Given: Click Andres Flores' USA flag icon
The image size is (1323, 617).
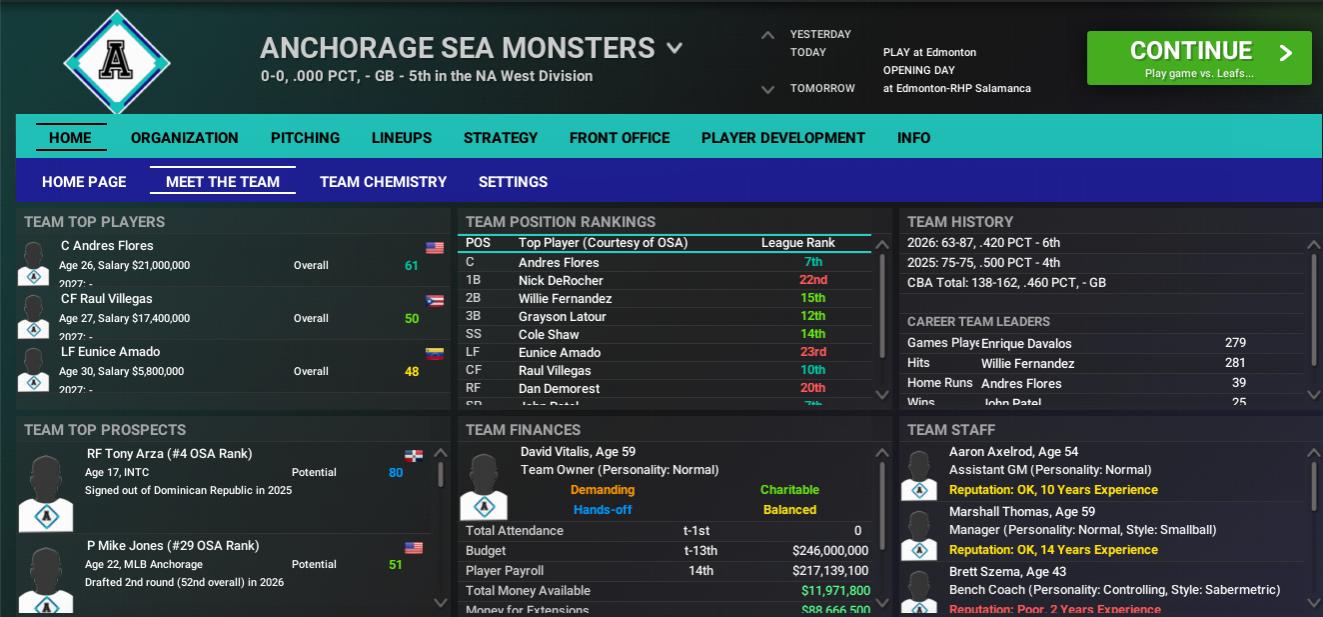Looking at the screenshot, I should pos(434,248).
